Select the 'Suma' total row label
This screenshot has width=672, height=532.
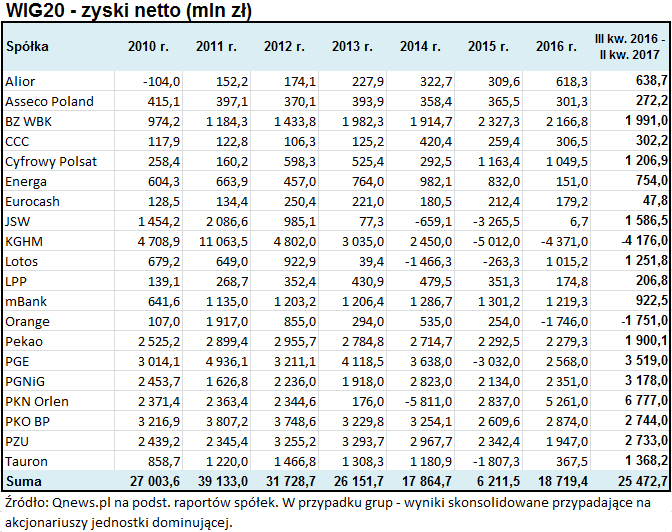(x=23, y=481)
